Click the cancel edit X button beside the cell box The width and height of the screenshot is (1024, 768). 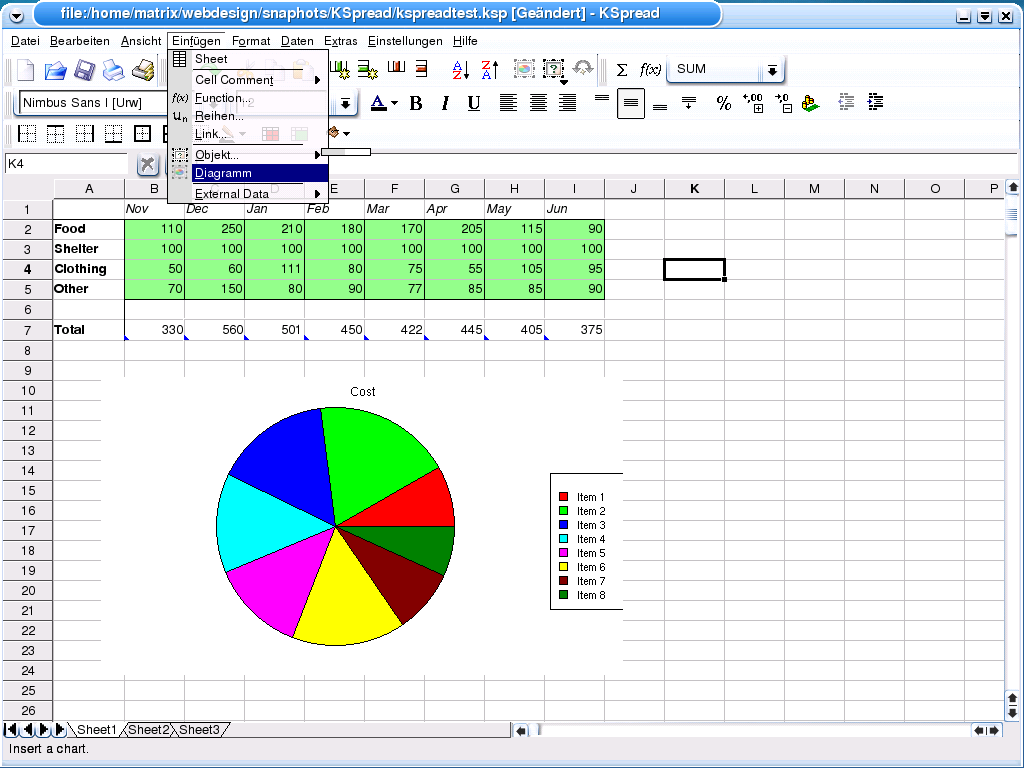(x=147, y=164)
